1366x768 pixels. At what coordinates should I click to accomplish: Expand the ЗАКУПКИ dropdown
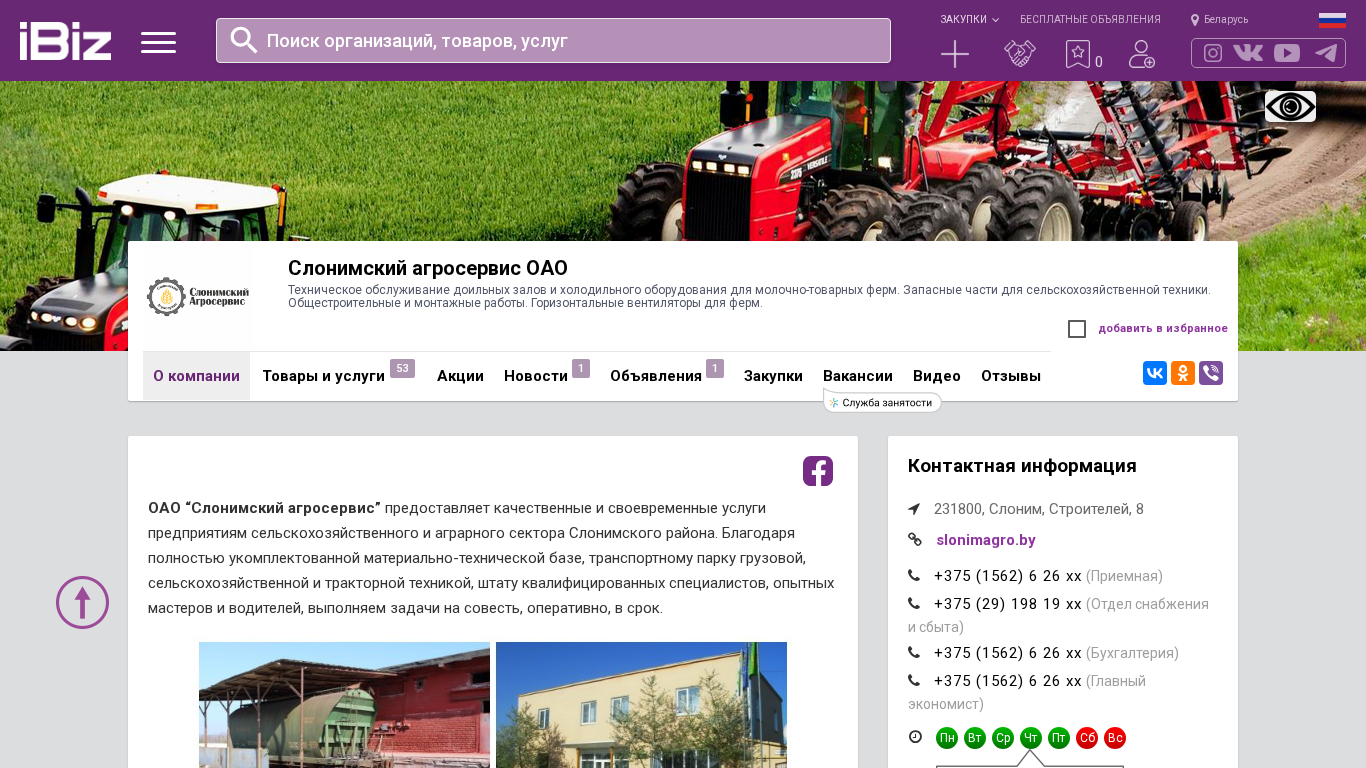(969, 20)
